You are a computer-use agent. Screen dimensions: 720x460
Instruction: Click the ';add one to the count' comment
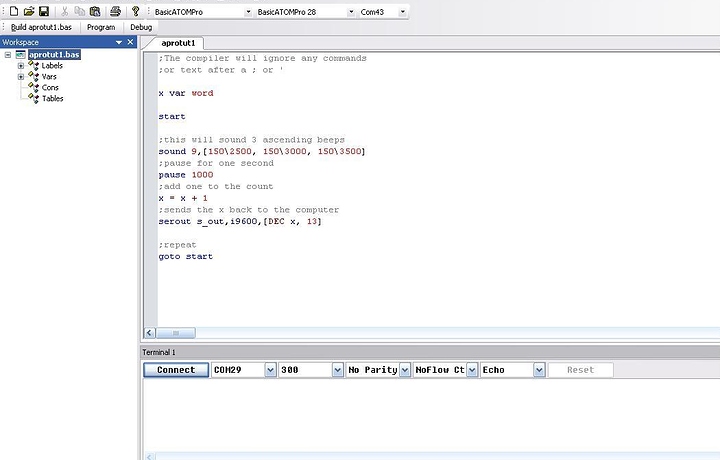(216, 186)
